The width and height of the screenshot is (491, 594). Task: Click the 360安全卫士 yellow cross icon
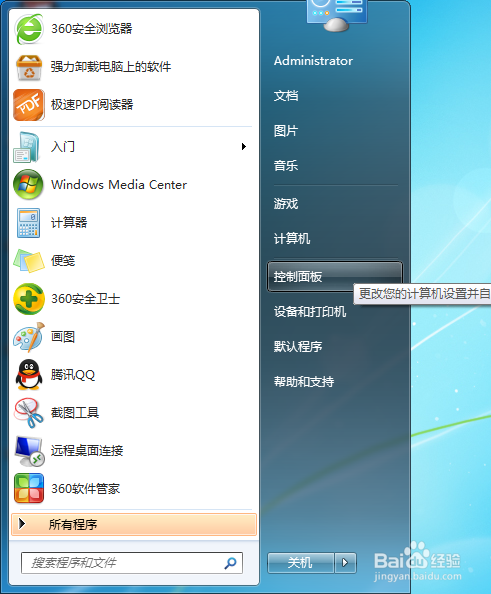click(29, 299)
